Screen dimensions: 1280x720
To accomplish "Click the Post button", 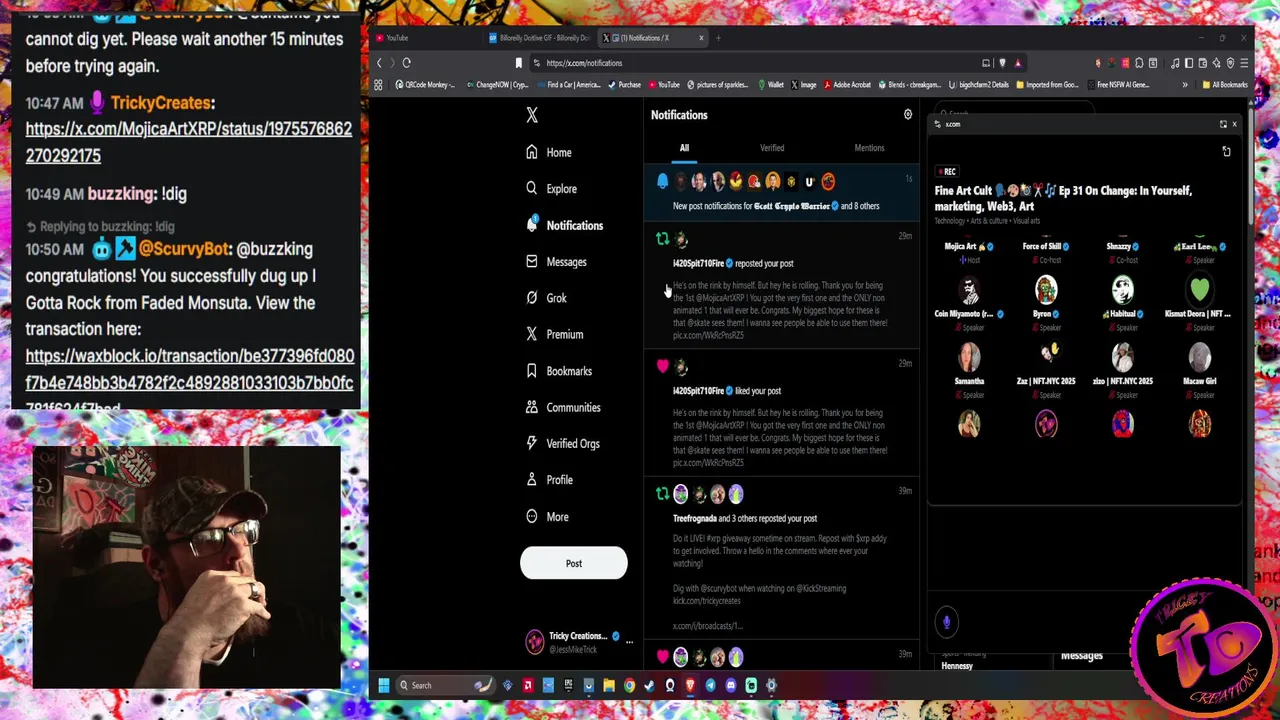I will click(574, 563).
